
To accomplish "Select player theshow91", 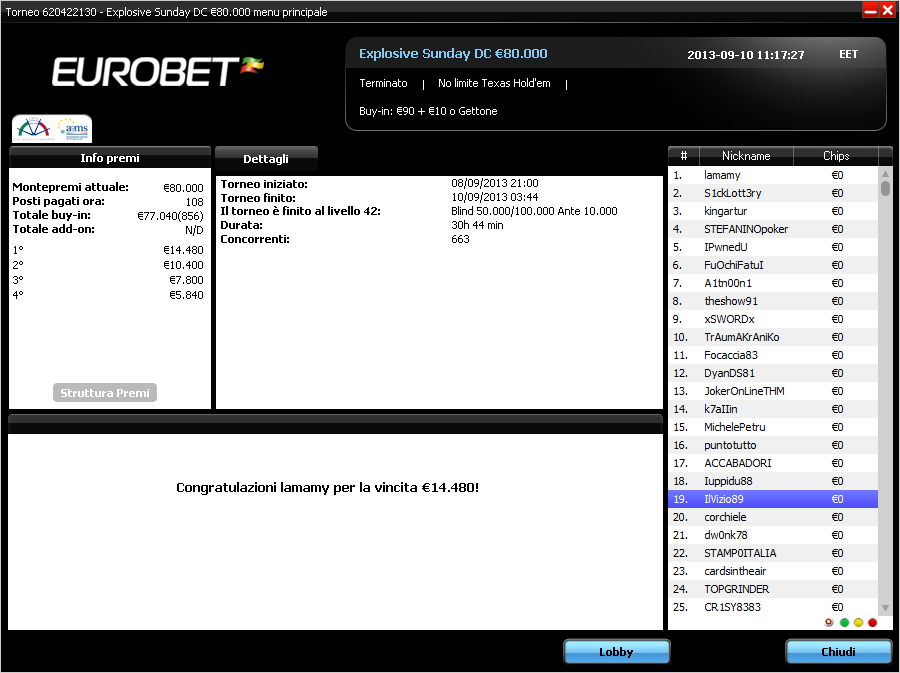I will tap(773, 301).
